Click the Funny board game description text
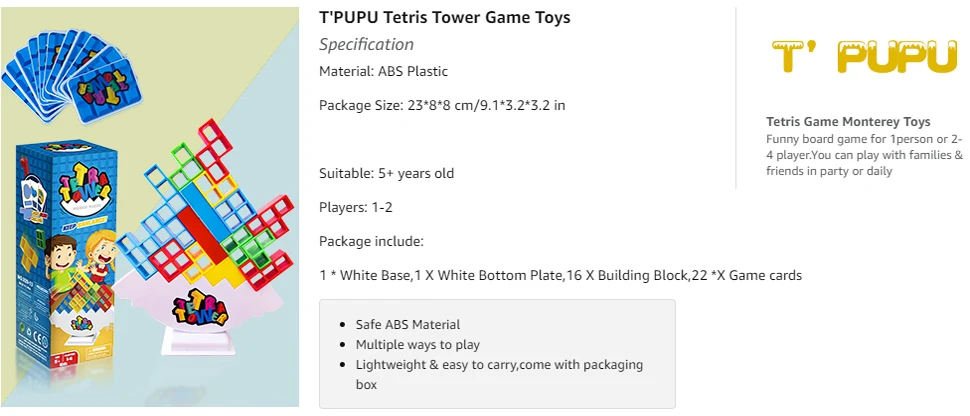The width and height of the screenshot is (970, 416). coord(865,155)
